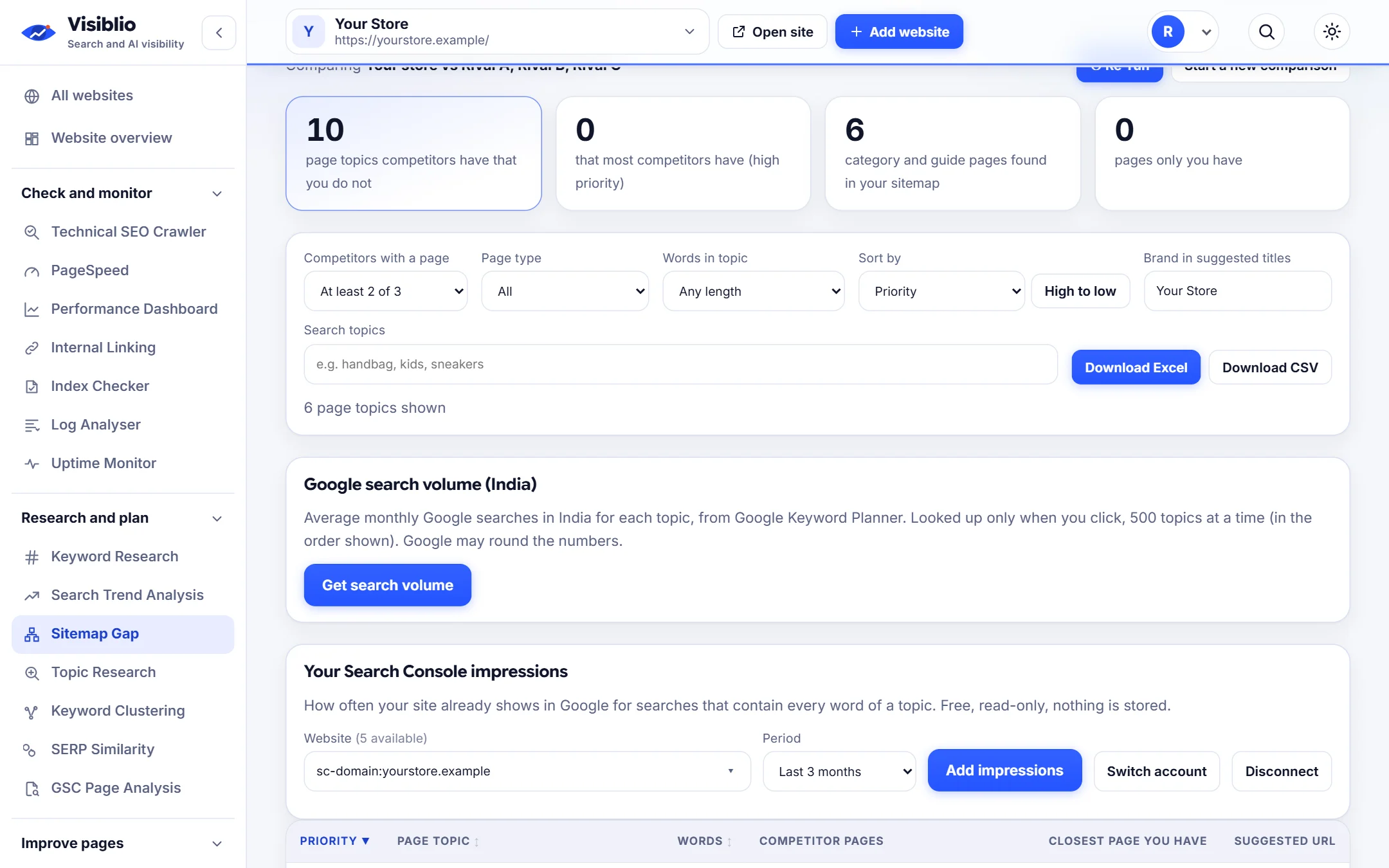Open the Competitors with a page dropdown
This screenshot has width=1389, height=868.
pyautogui.click(x=386, y=291)
